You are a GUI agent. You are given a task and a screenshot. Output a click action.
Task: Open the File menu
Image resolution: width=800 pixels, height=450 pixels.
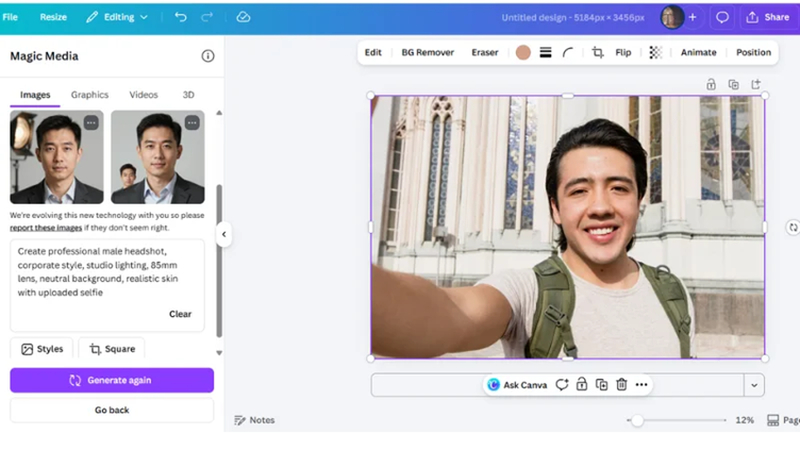10,17
